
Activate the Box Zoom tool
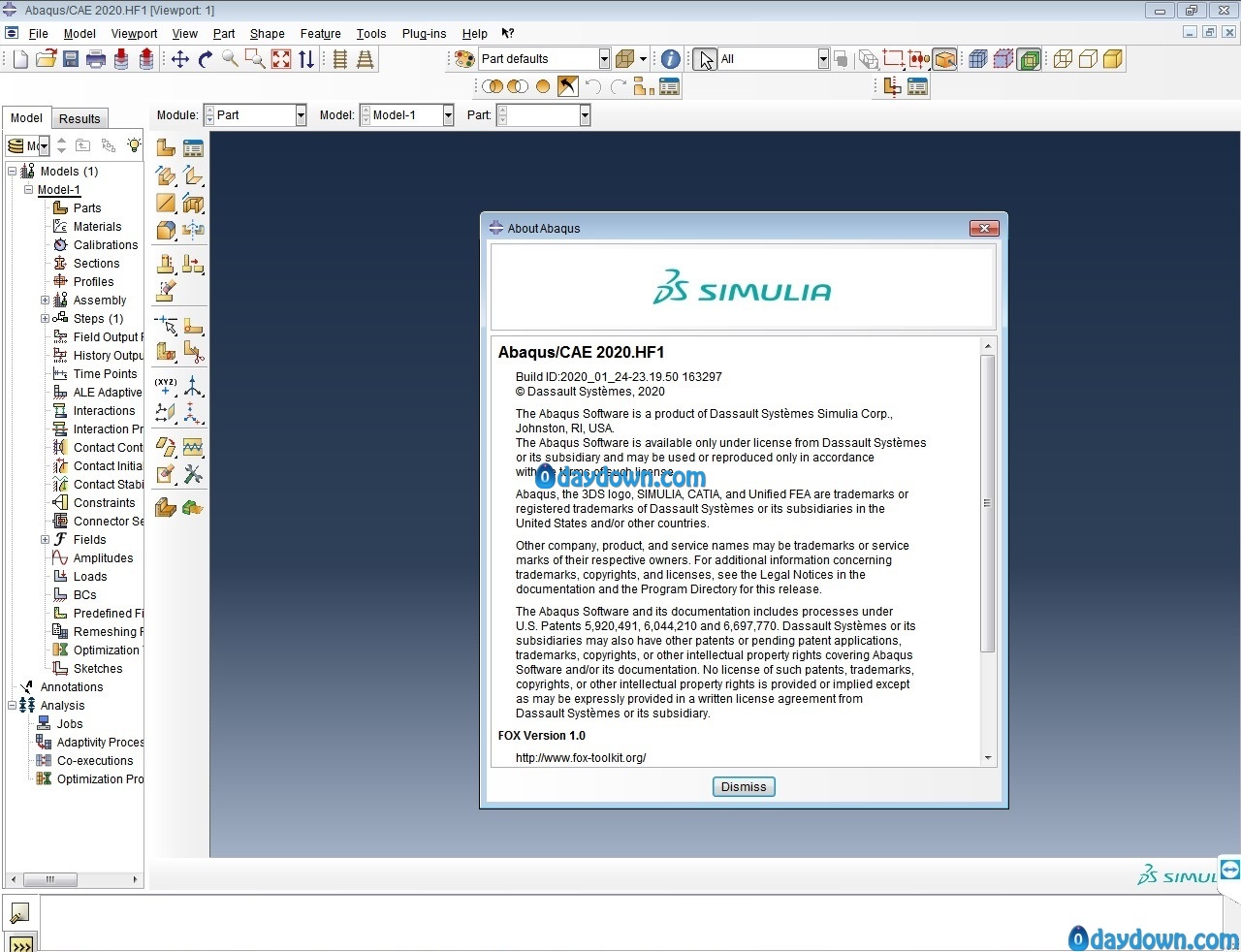[256, 59]
